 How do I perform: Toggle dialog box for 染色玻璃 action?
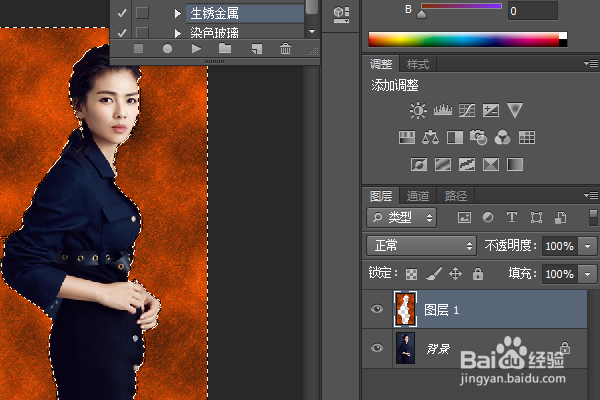click(x=142, y=32)
